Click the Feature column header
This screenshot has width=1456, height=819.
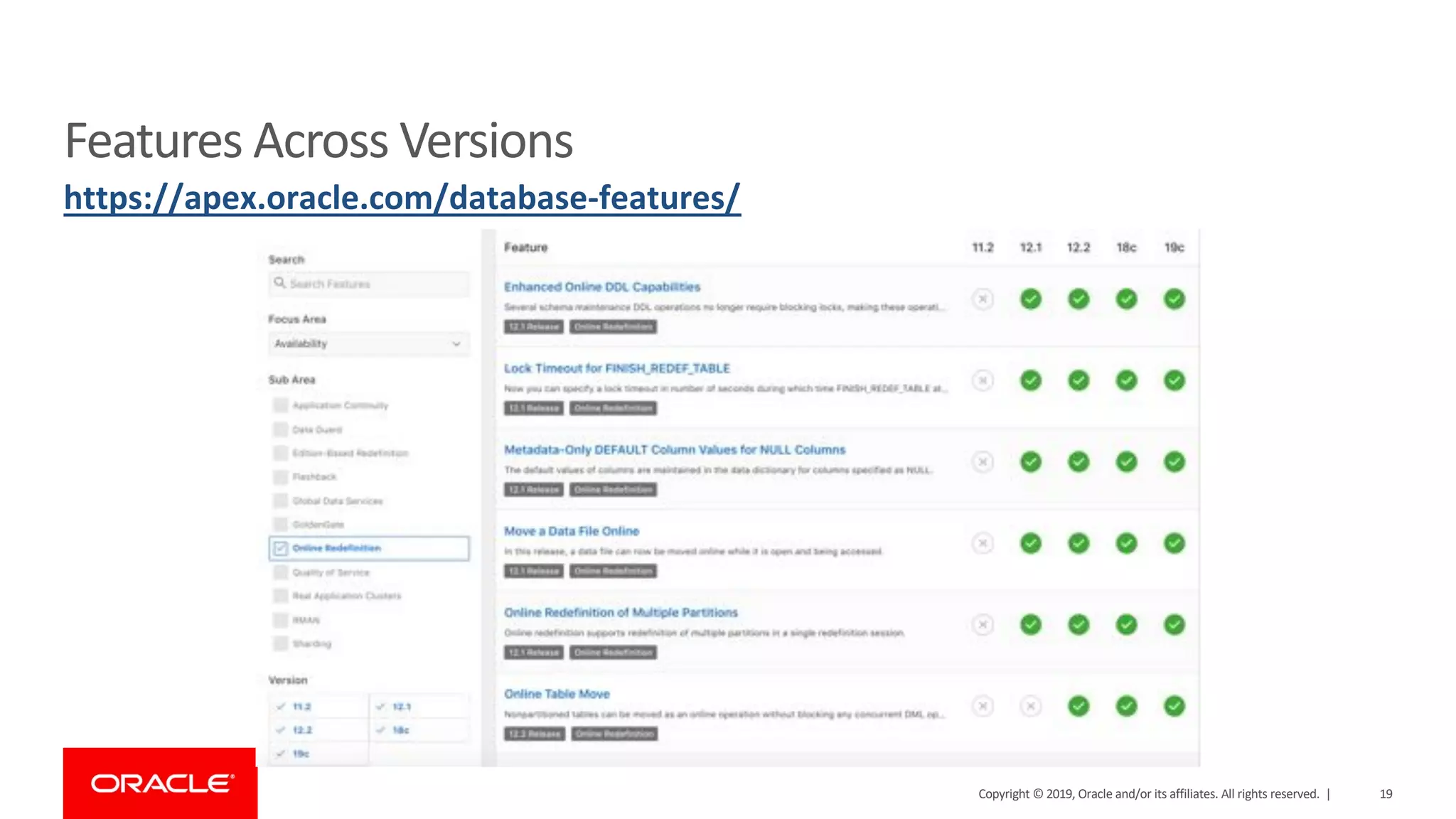(x=526, y=247)
